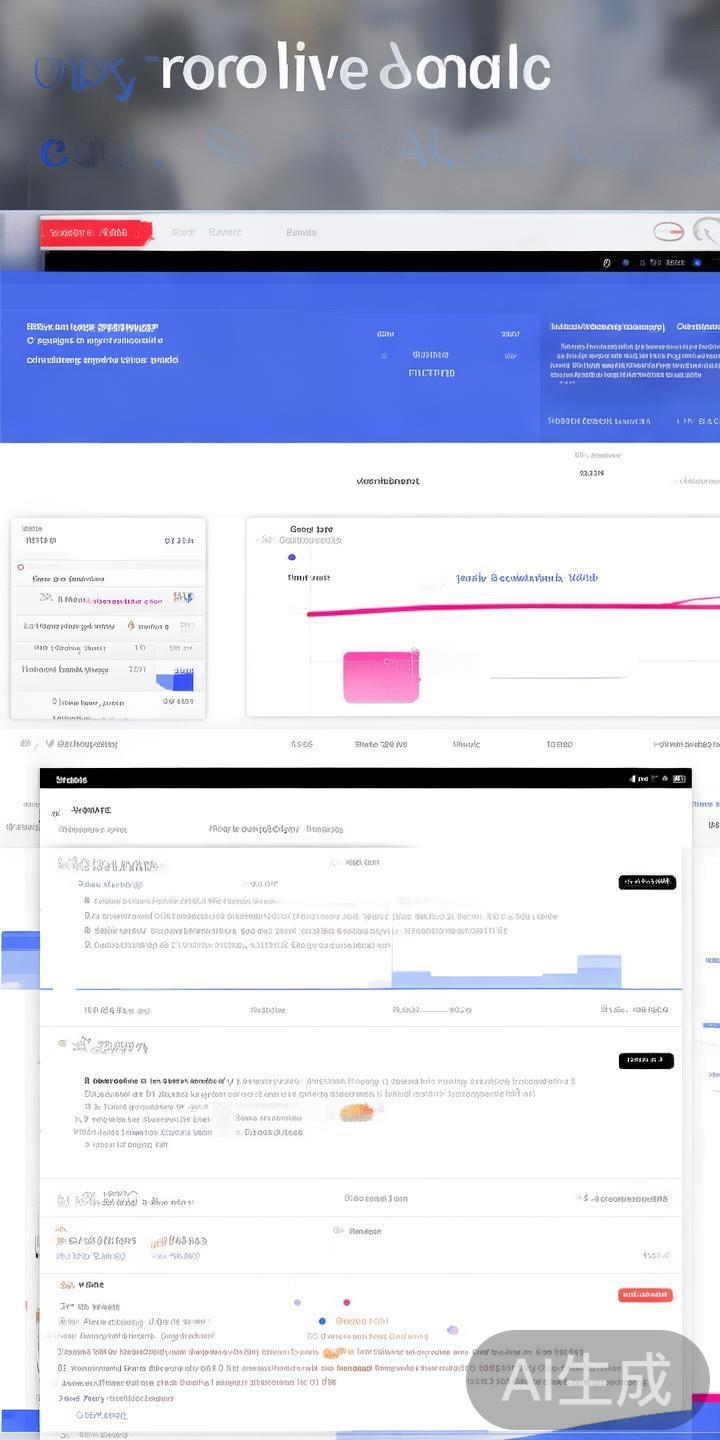Click the circular icon in the dark toolbar strip
Screen dimensions: 720x1440
606,263
